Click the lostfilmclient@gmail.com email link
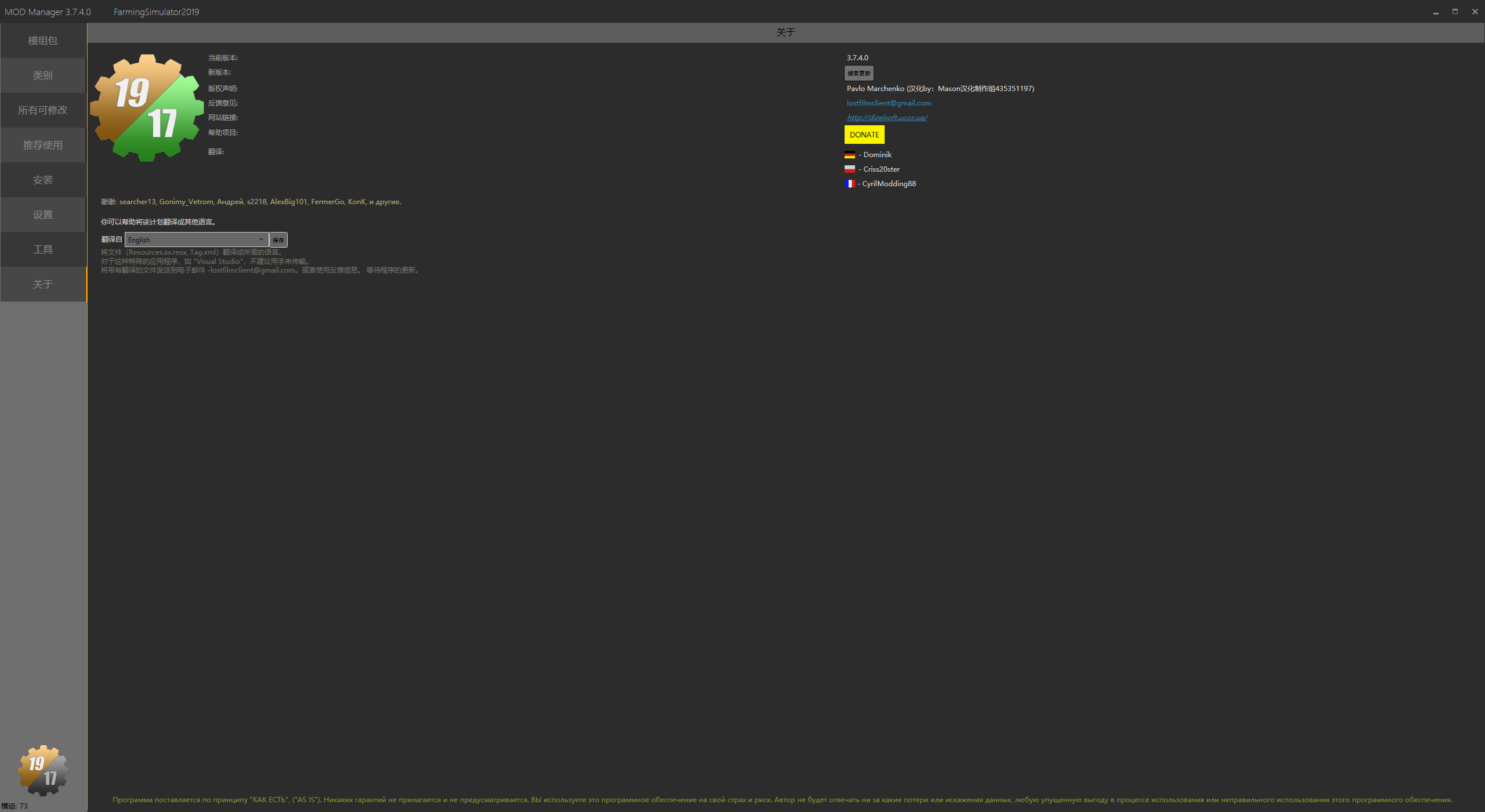The height and width of the screenshot is (812, 1485). click(889, 103)
